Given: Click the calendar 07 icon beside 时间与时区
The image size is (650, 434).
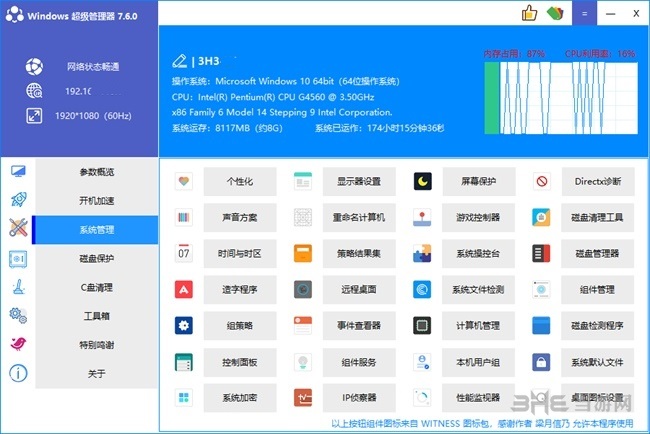Looking at the screenshot, I should pyautogui.click(x=184, y=253).
